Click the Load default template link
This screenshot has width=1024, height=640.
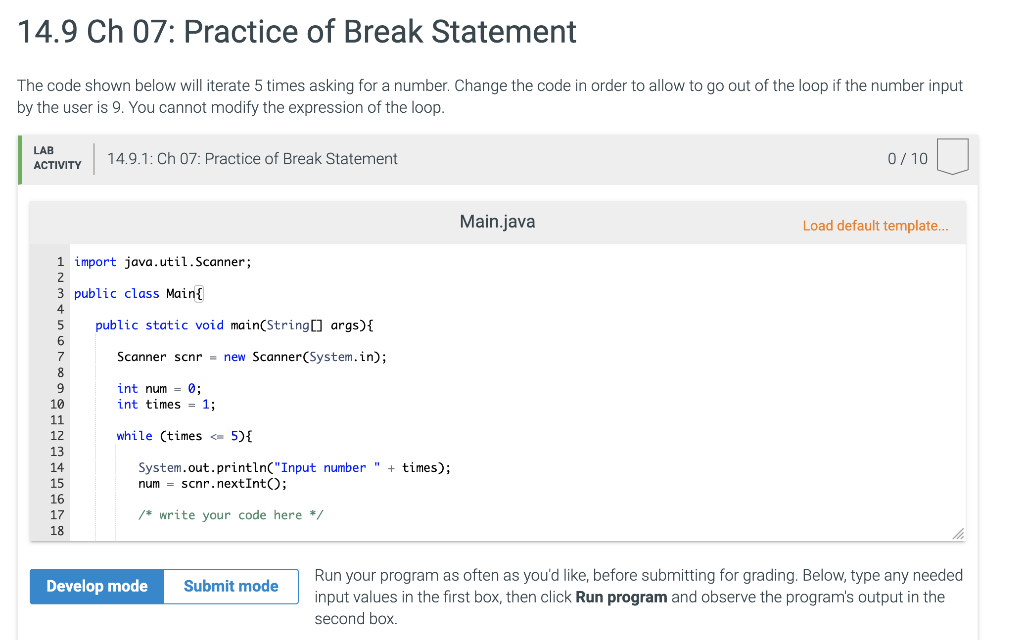pos(875,226)
